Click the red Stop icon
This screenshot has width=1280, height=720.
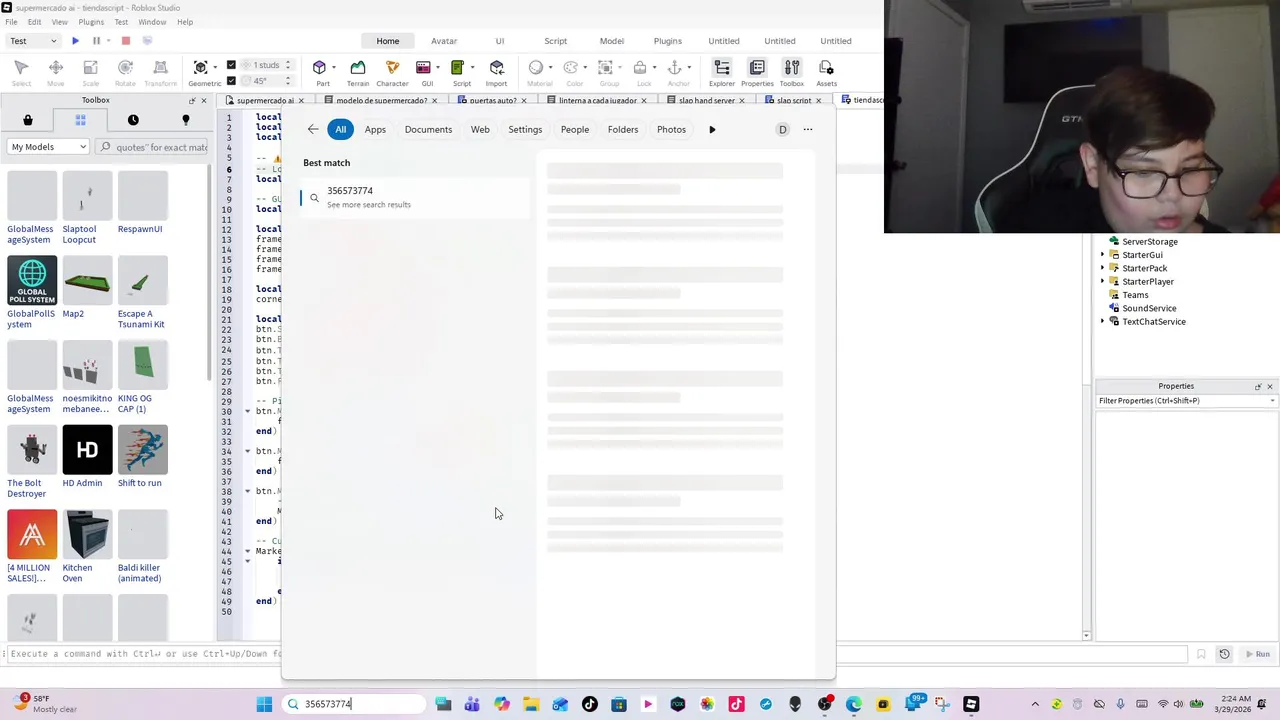[126, 41]
